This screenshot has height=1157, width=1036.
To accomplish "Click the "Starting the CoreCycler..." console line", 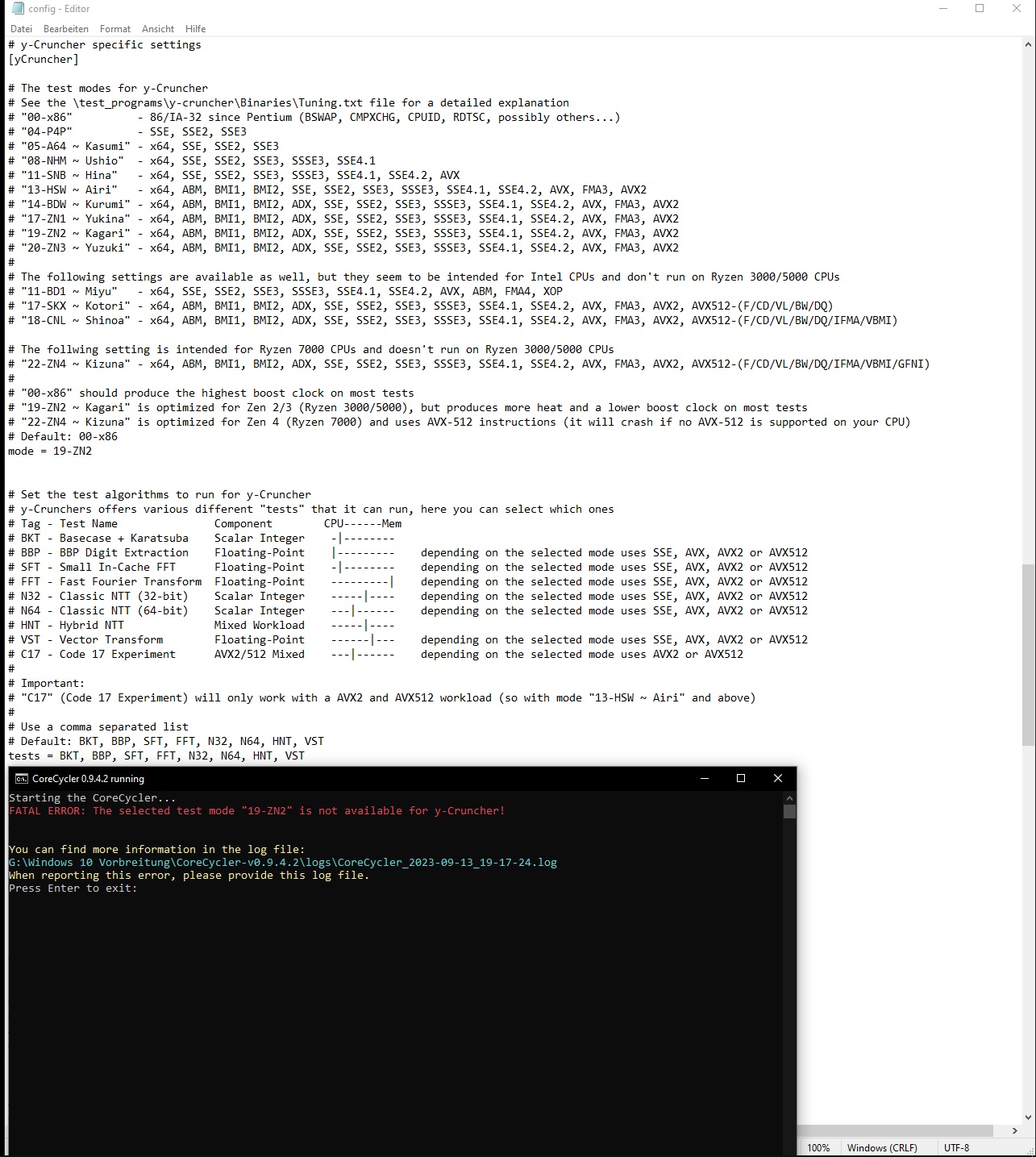I will (93, 797).
